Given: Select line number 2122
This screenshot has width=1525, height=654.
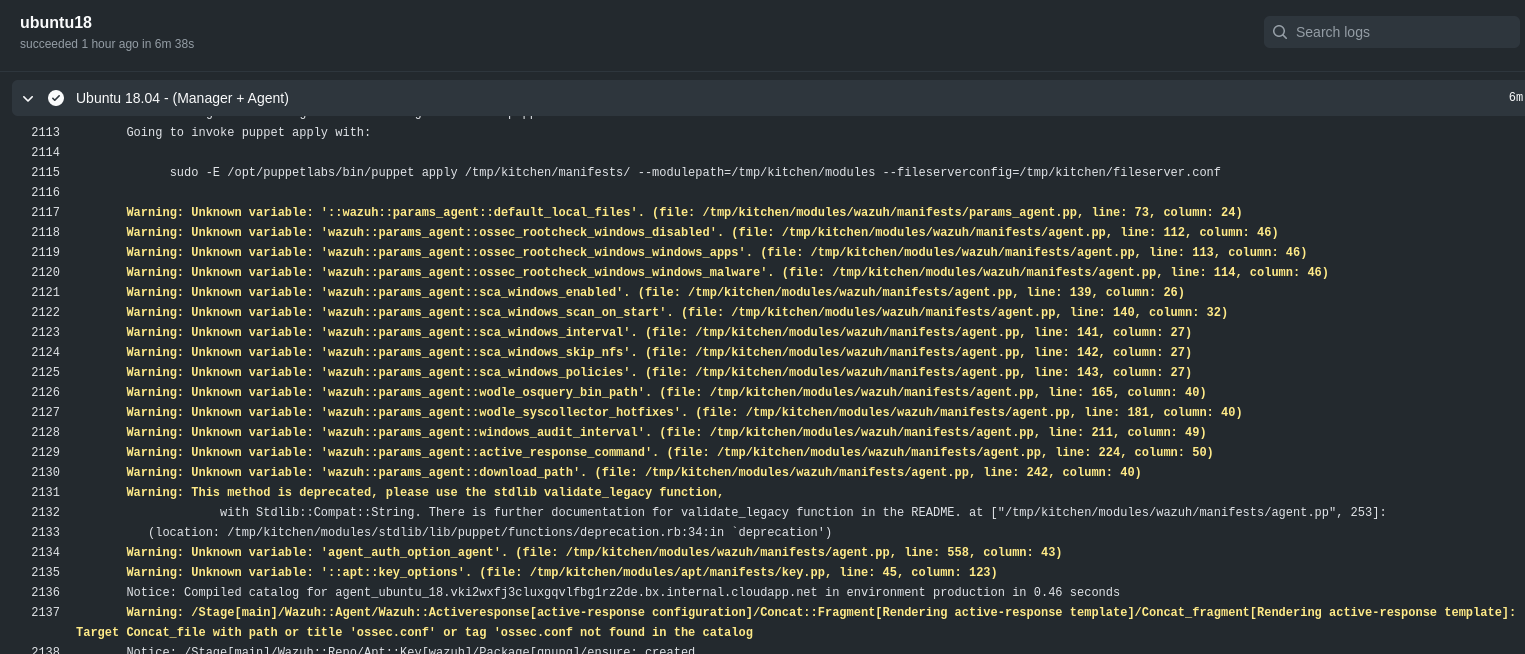Looking at the screenshot, I should [x=45, y=313].
